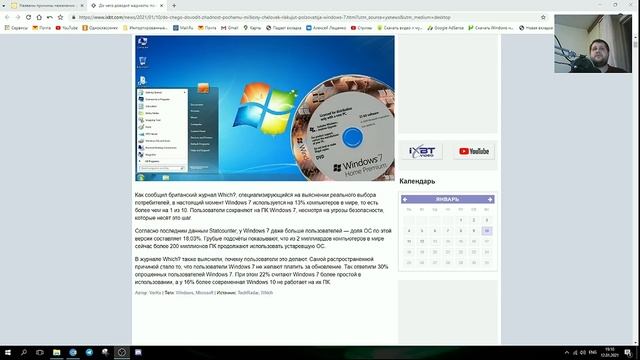
Task: Open Telegram from the taskbar
Action: tap(89, 352)
